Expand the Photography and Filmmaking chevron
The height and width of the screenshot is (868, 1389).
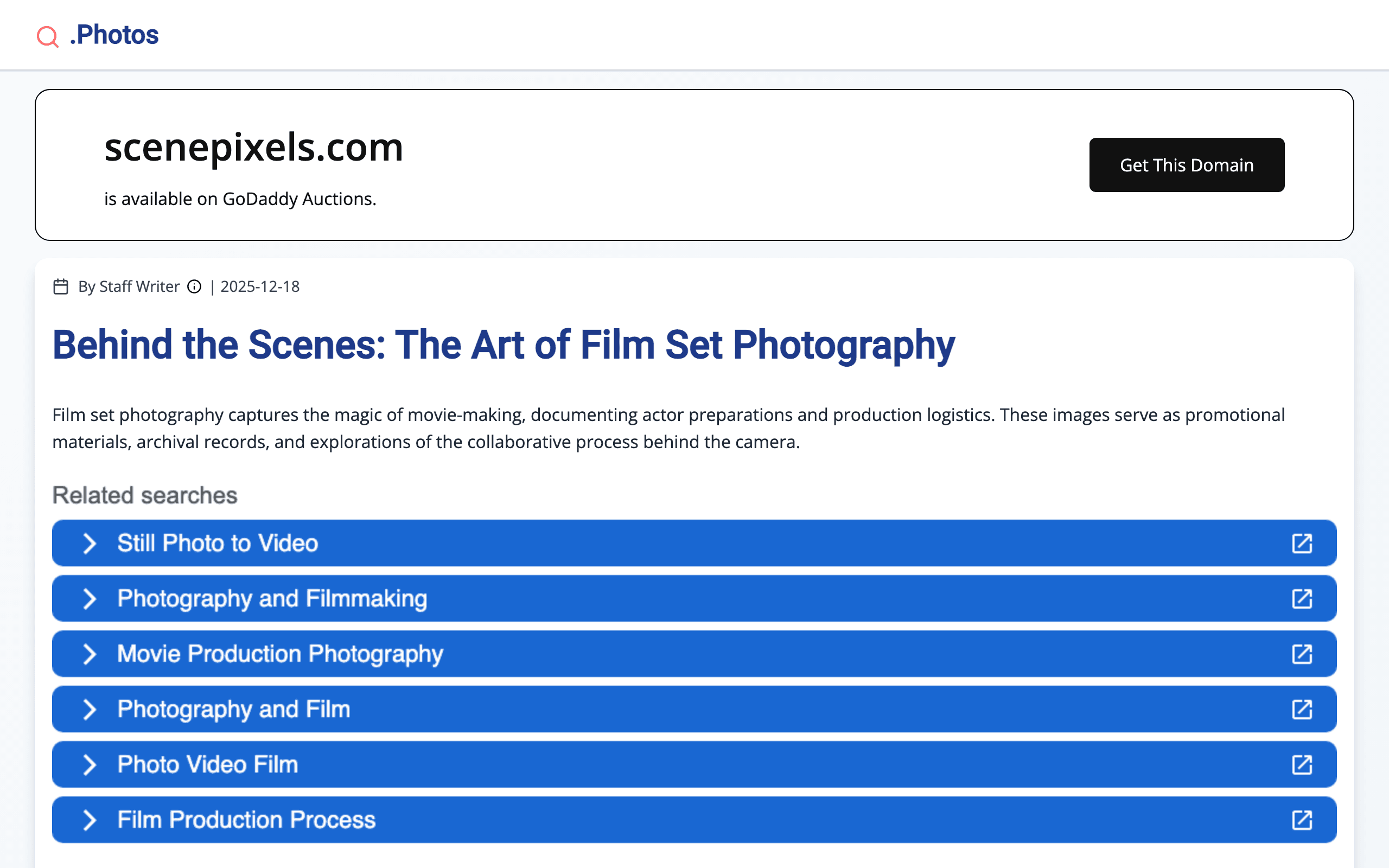(x=90, y=599)
